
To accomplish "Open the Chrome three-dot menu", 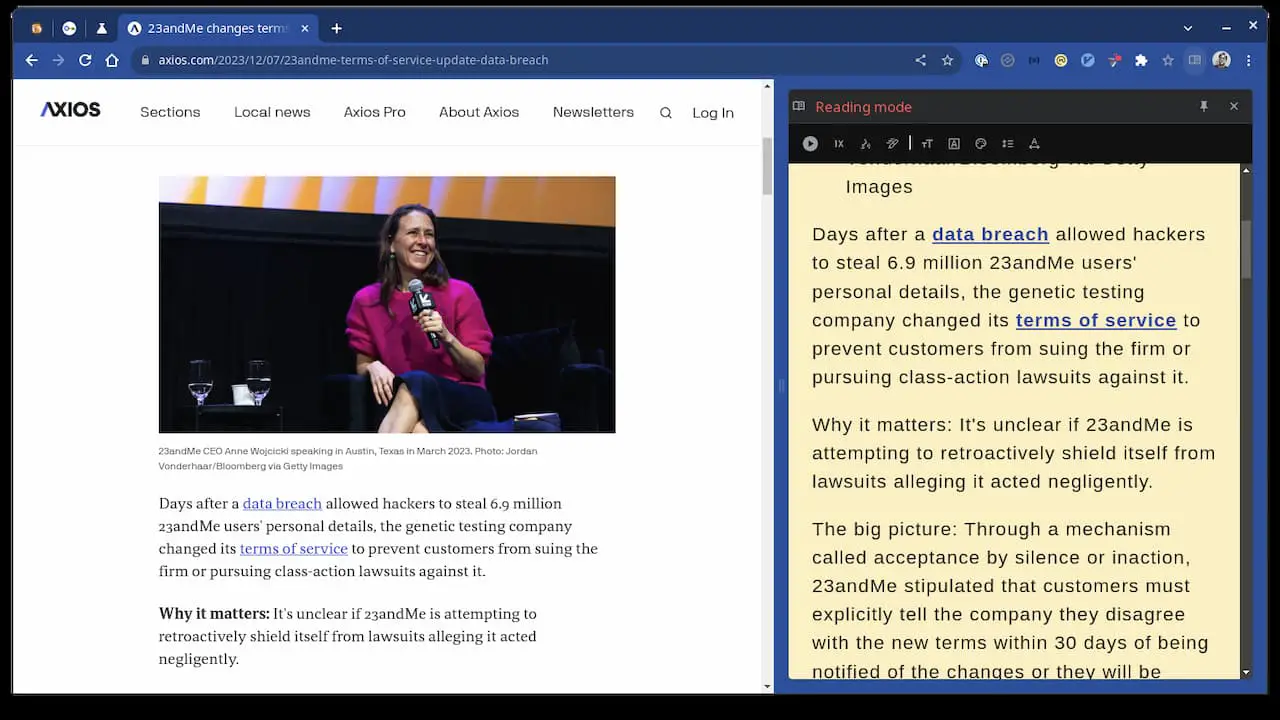I will pyautogui.click(x=1248, y=60).
